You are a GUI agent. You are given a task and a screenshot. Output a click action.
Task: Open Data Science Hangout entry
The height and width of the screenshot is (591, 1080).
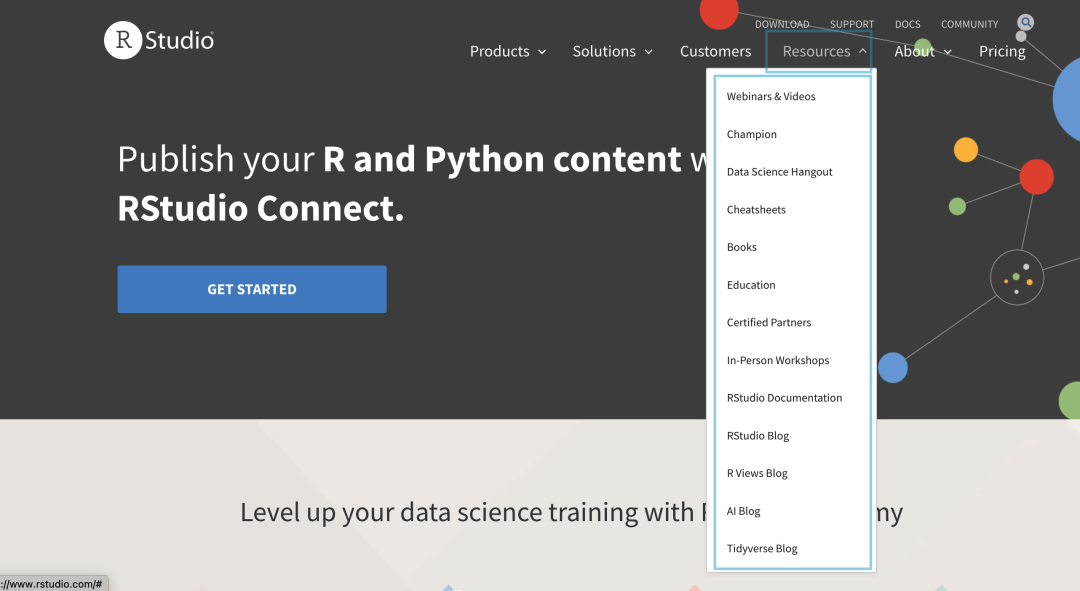(x=779, y=172)
